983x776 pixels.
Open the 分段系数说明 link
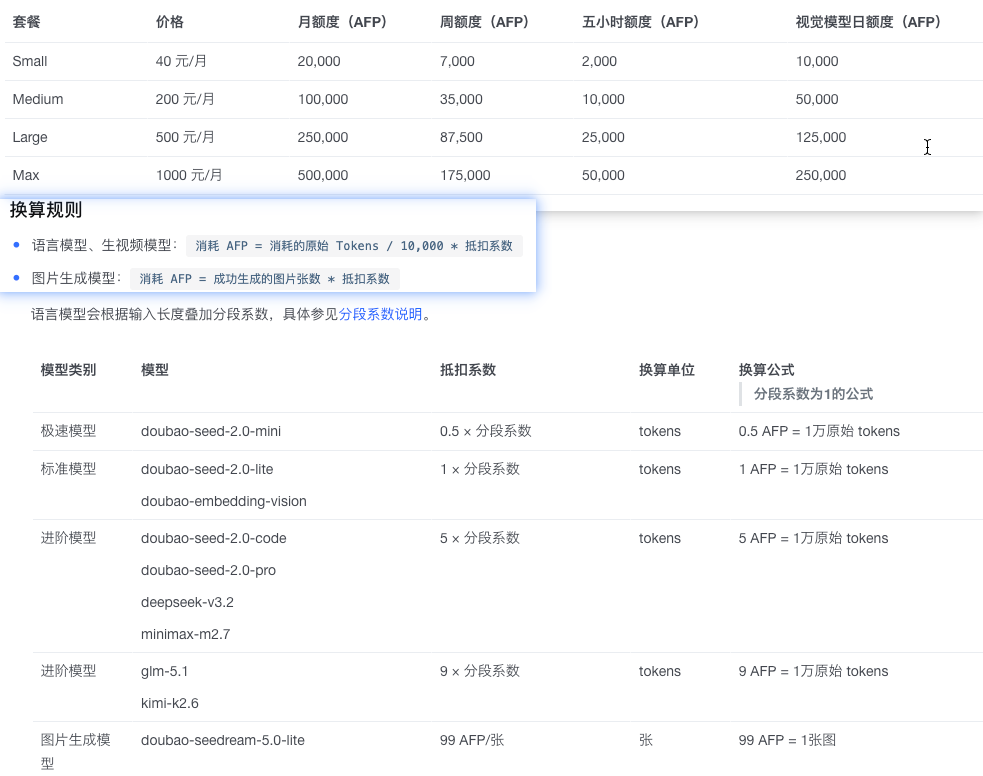[381, 314]
